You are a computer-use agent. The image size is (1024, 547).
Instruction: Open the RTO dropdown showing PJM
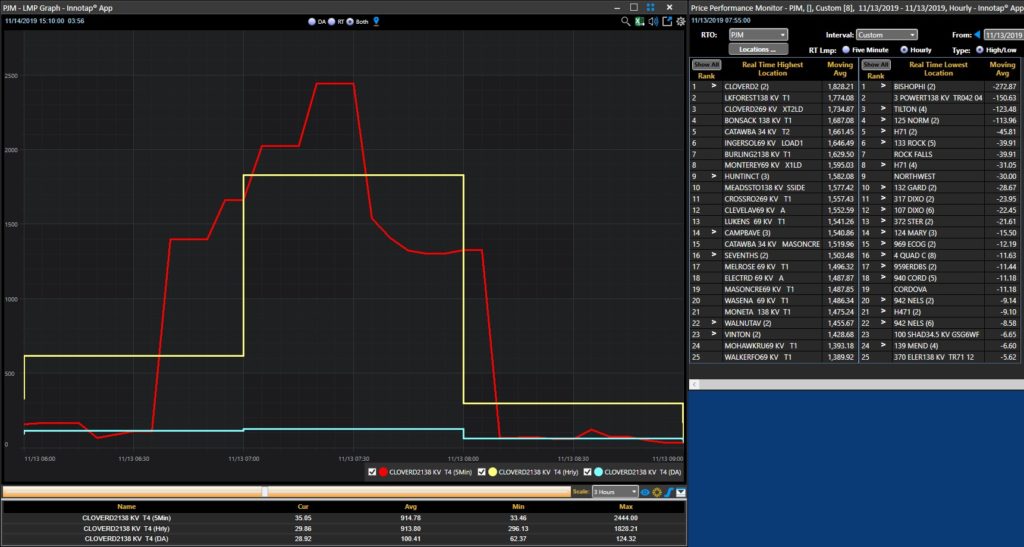pyautogui.click(x=758, y=35)
